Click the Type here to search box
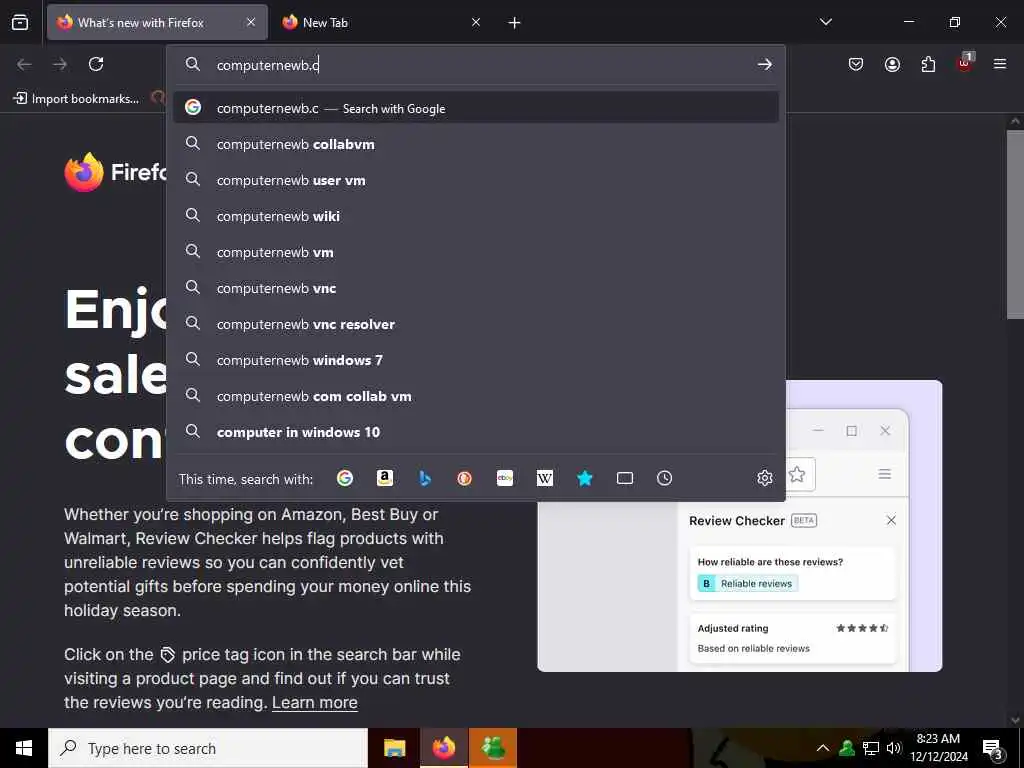The image size is (1024, 768). (x=208, y=748)
